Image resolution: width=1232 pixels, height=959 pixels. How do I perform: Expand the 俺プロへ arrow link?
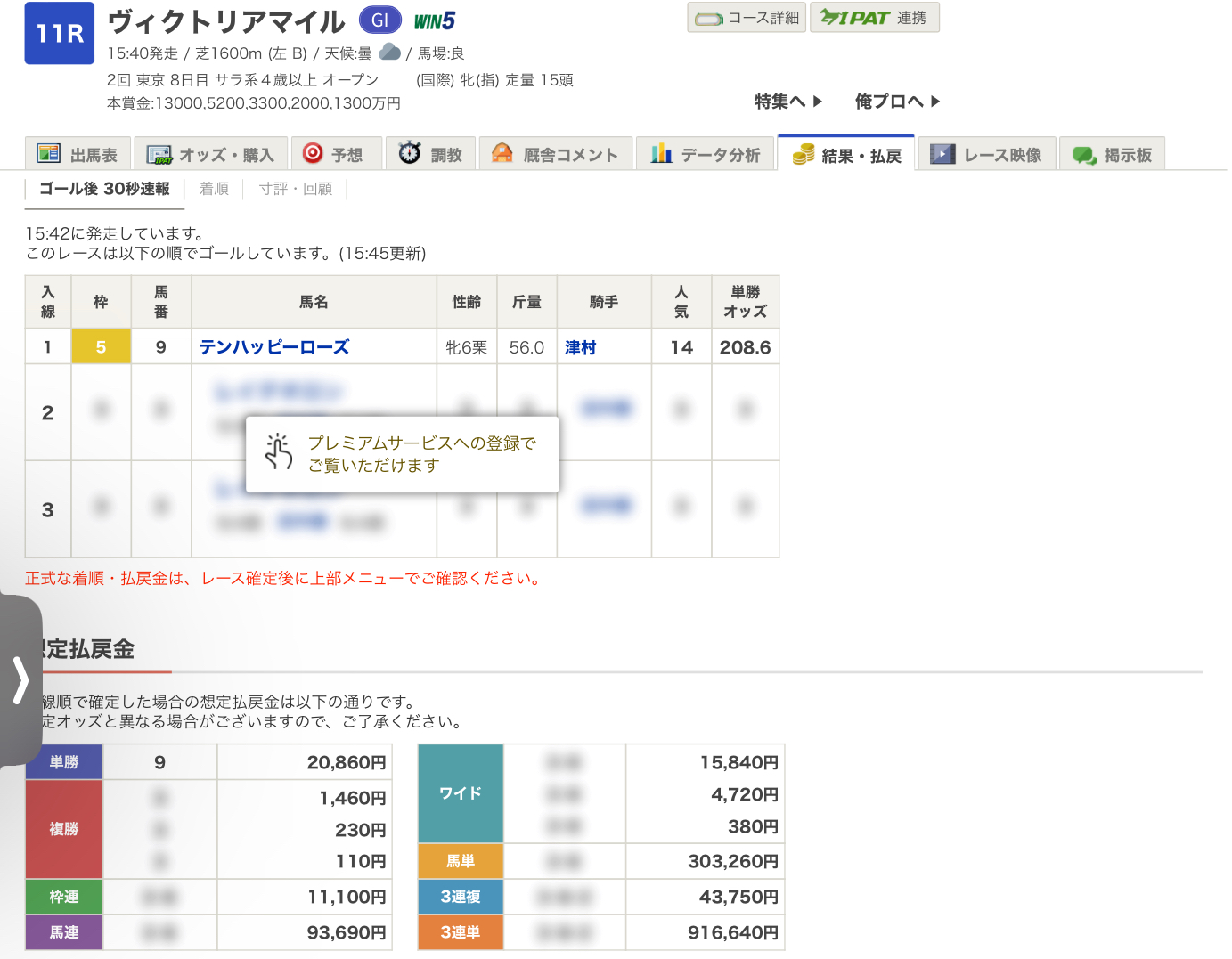tap(897, 102)
